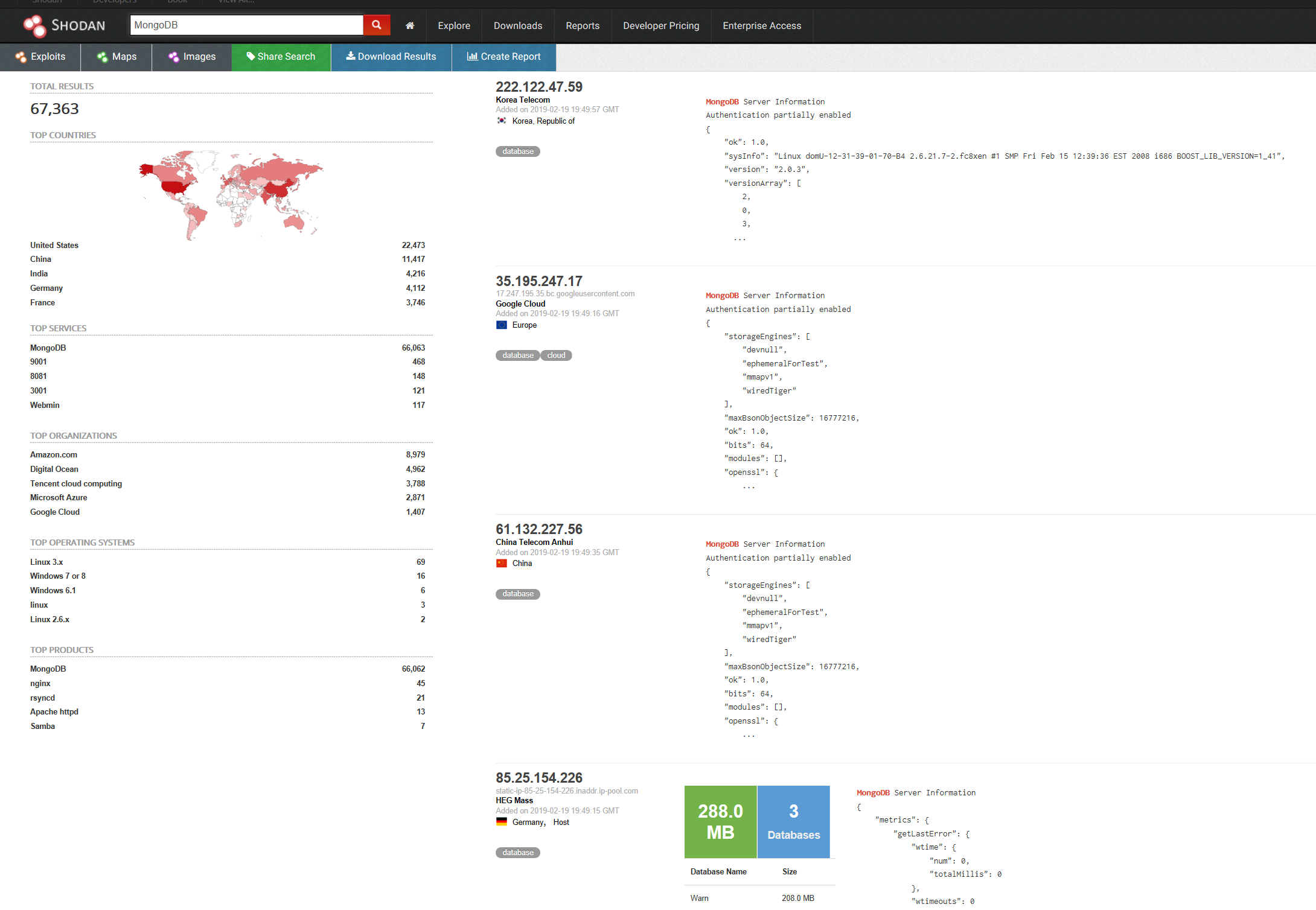Open Developer Pricing page
This screenshot has height=910, width=1316.
tap(661, 25)
